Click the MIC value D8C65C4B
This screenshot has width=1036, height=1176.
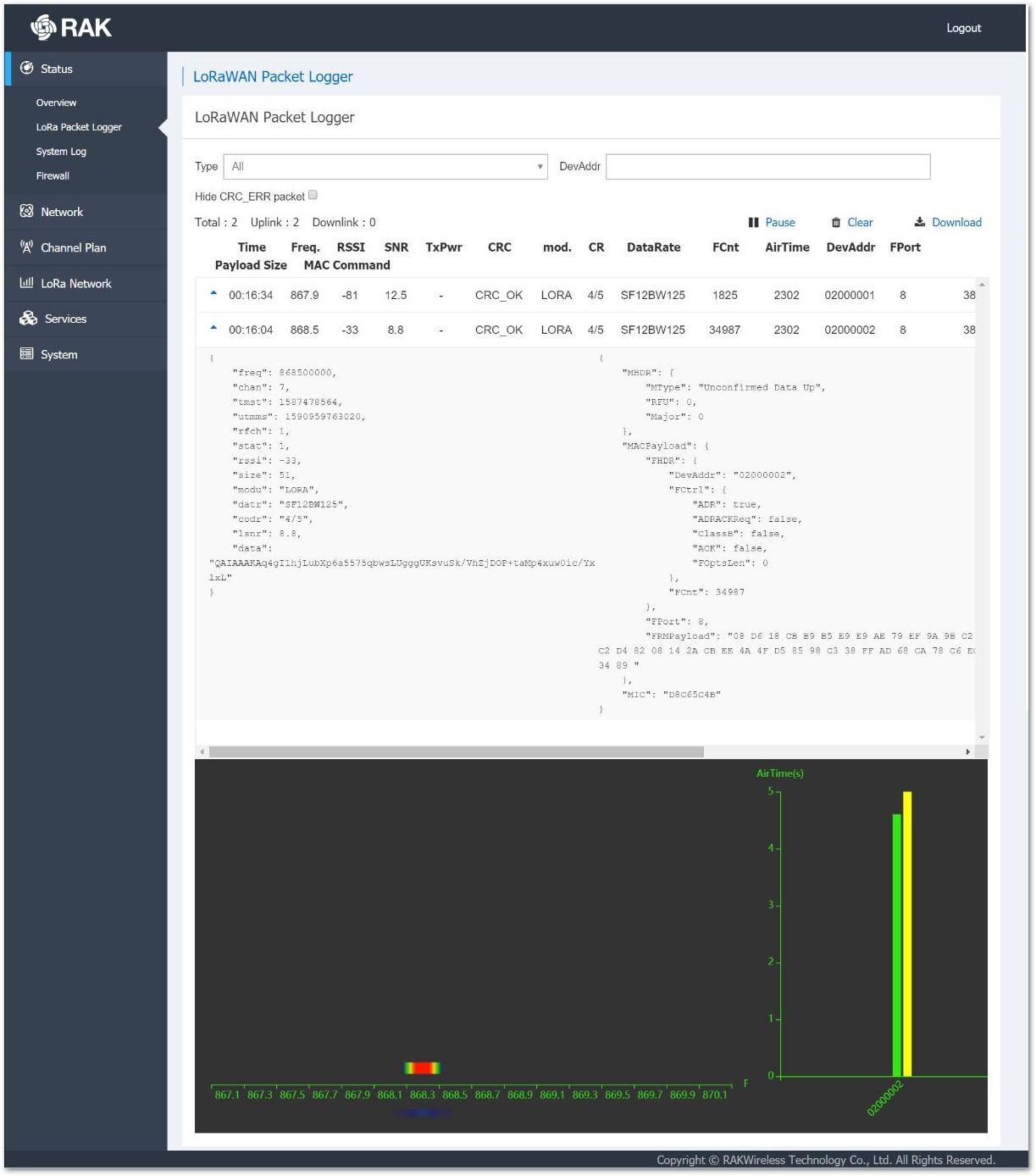[692, 695]
